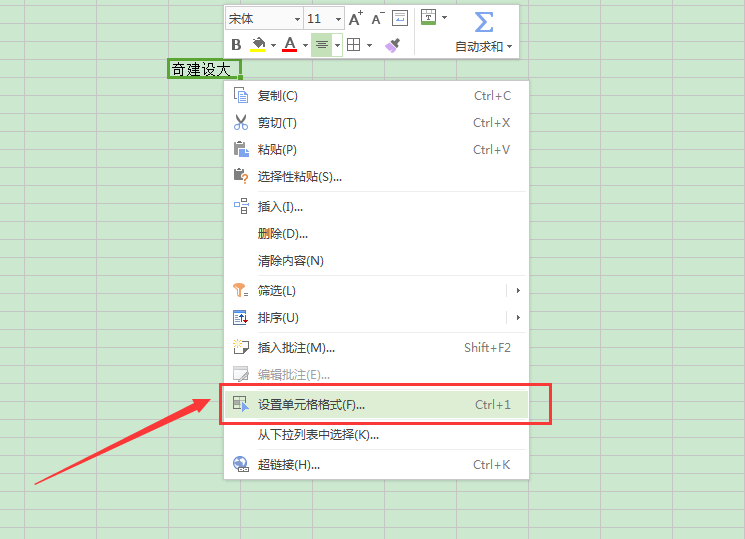Toggle bold formatting in mini toolbar
This screenshot has width=745, height=539.
(236, 45)
